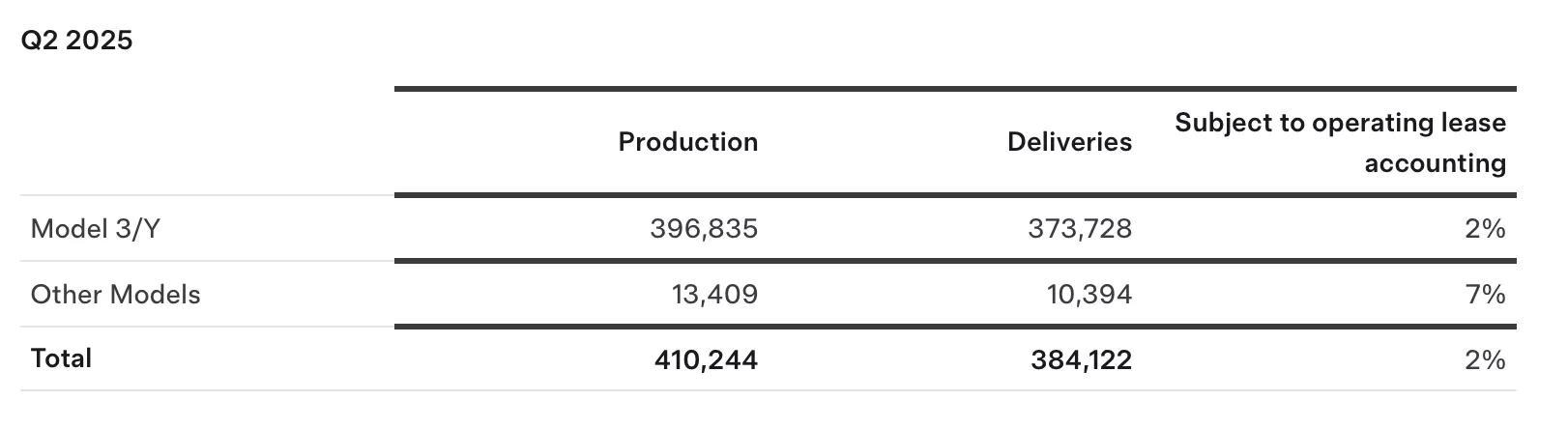Select the Other Models row label
The width and height of the screenshot is (1568, 429).
[115, 295]
